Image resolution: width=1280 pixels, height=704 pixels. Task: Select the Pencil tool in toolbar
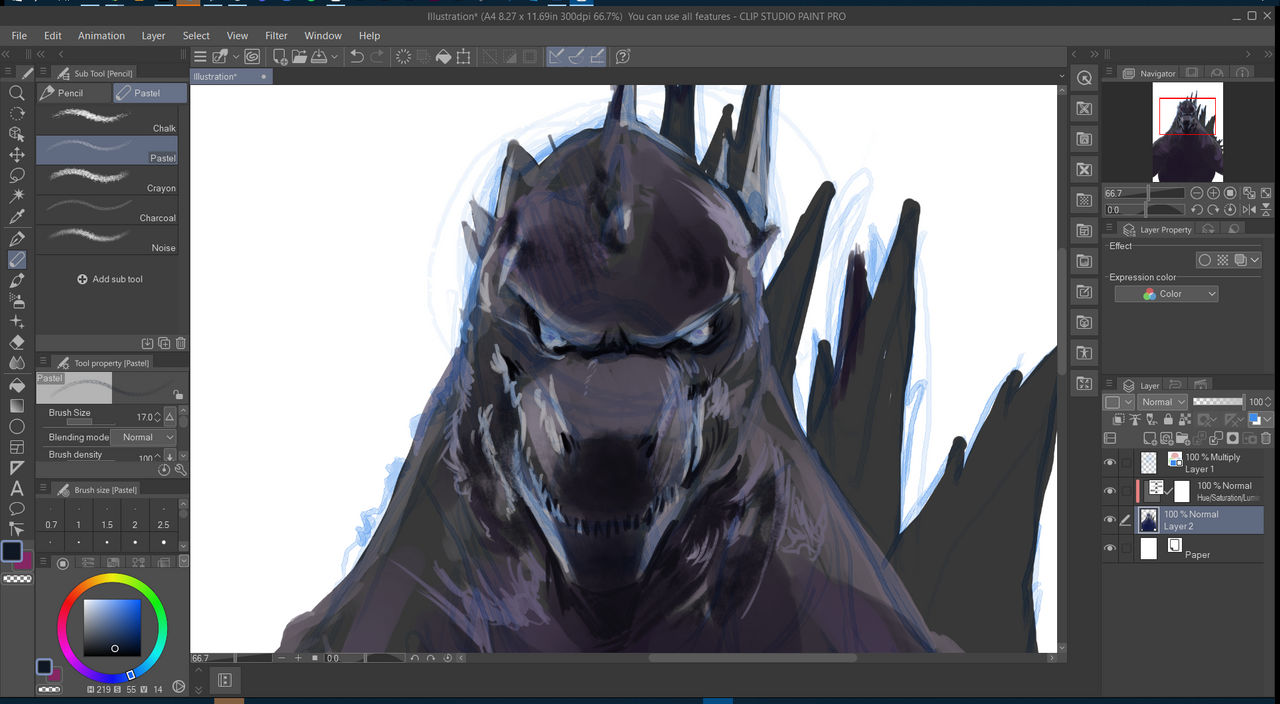click(x=17, y=260)
